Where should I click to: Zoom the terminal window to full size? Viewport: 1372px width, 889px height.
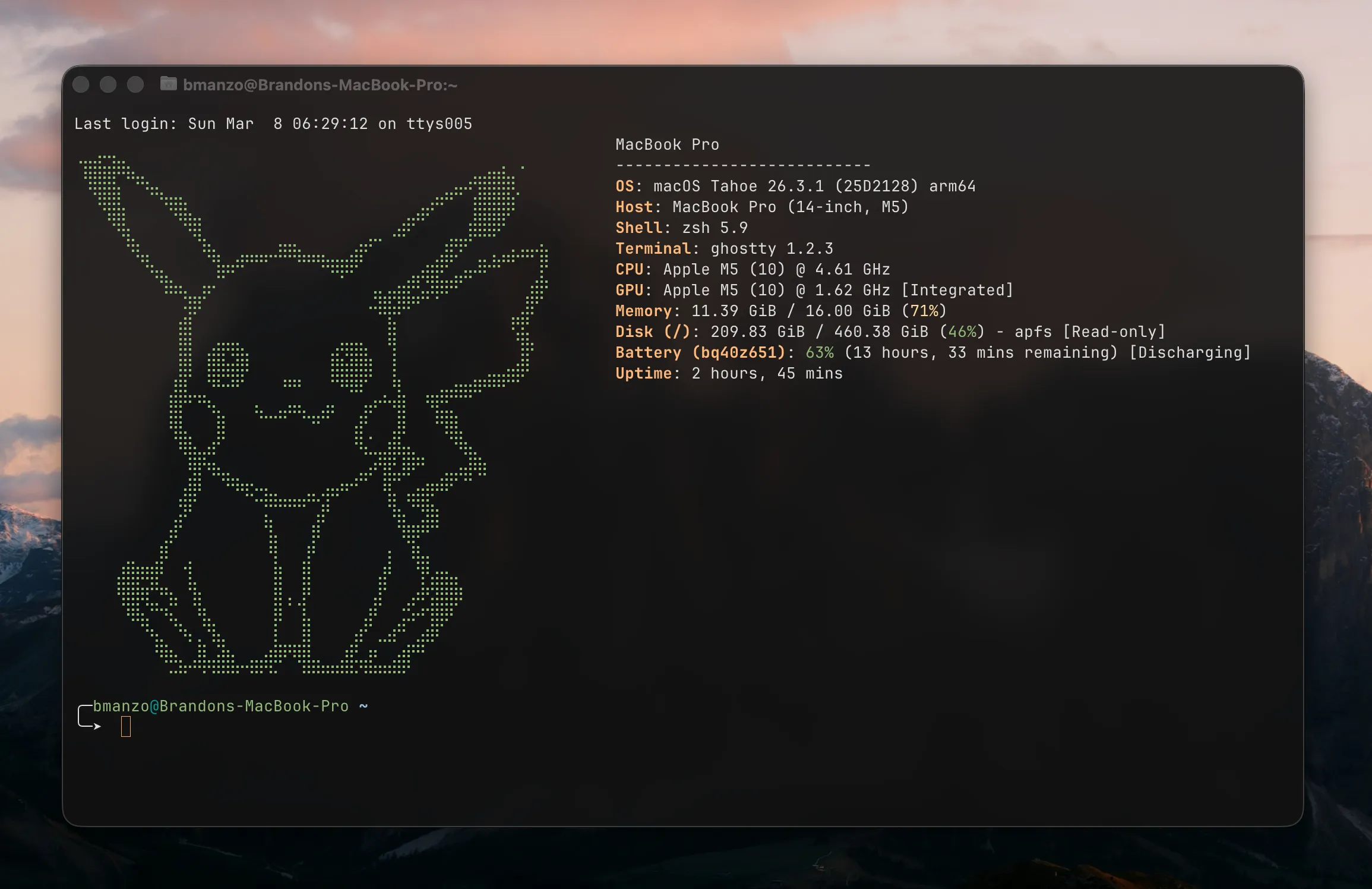(x=135, y=85)
